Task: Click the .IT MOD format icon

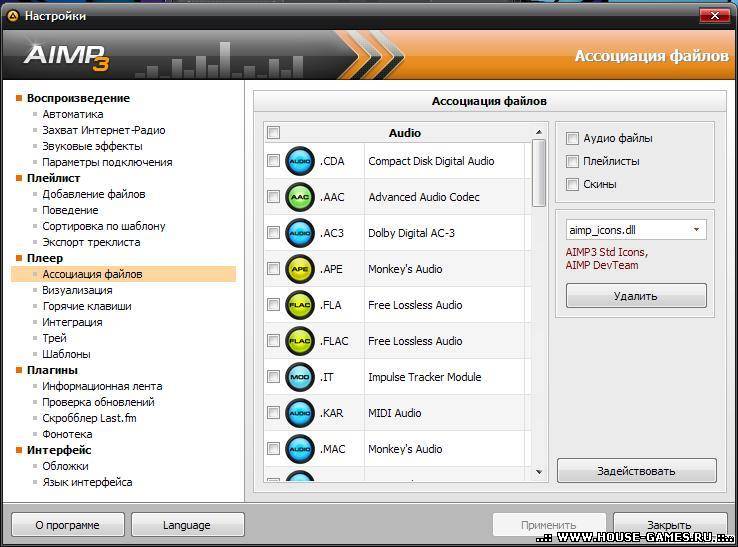Action: 300,377
